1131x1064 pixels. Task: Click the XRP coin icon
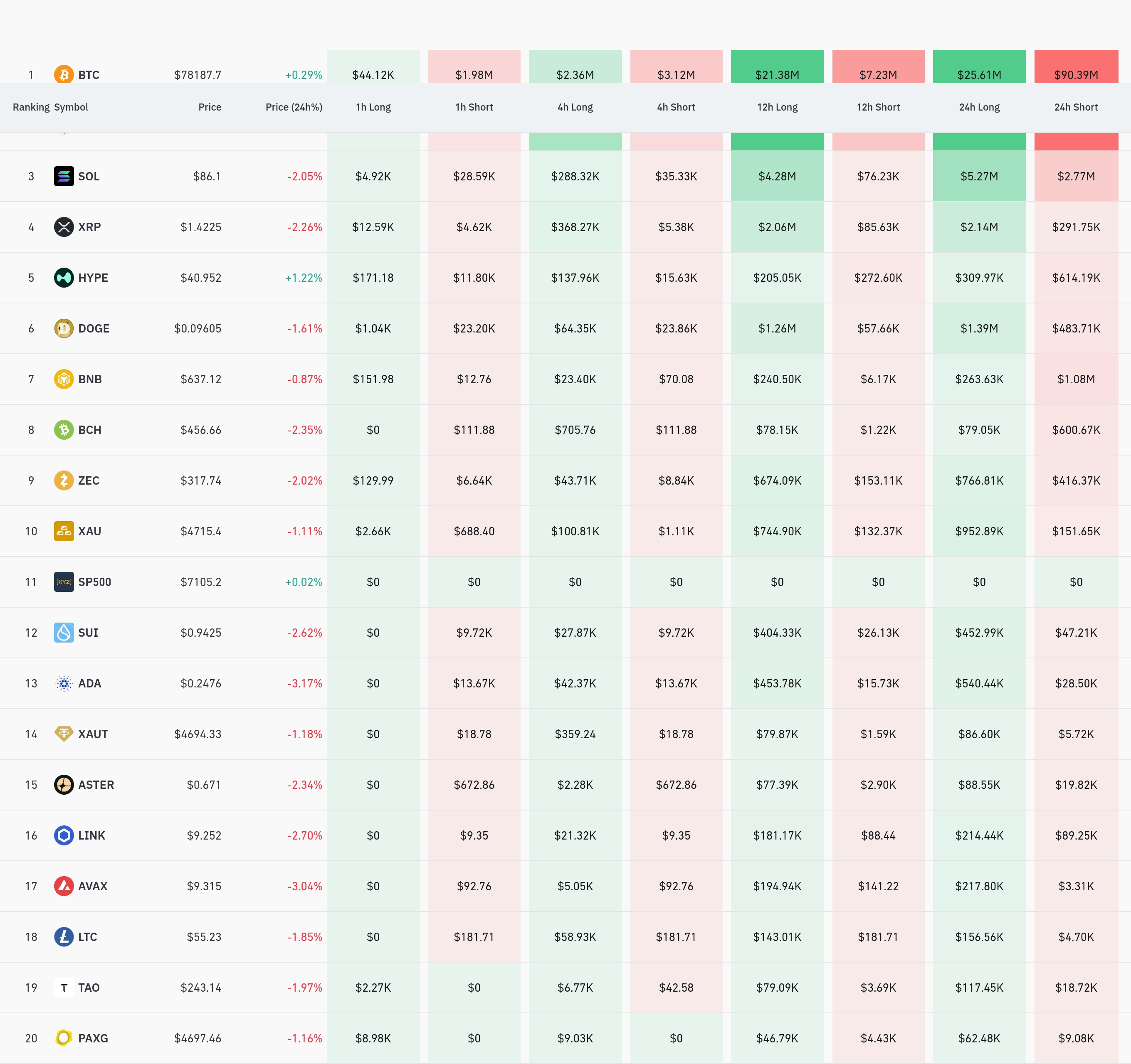point(64,227)
